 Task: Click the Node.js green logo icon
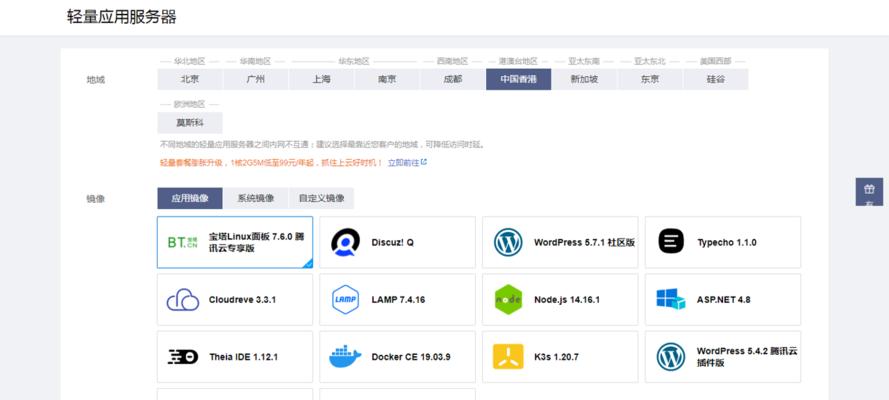click(x=508, y=300)
